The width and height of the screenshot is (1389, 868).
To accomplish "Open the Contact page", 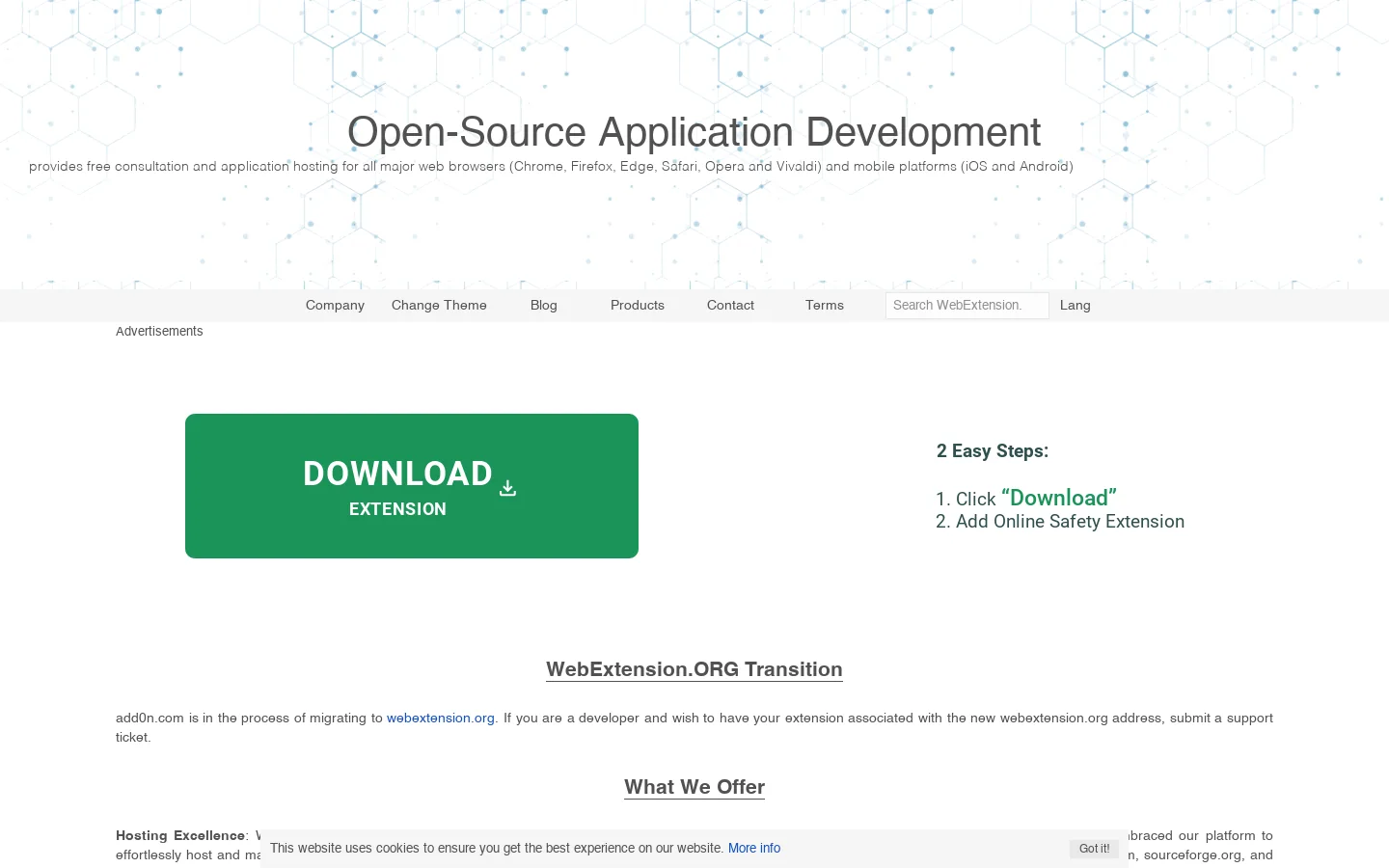I will click(730, 305).
